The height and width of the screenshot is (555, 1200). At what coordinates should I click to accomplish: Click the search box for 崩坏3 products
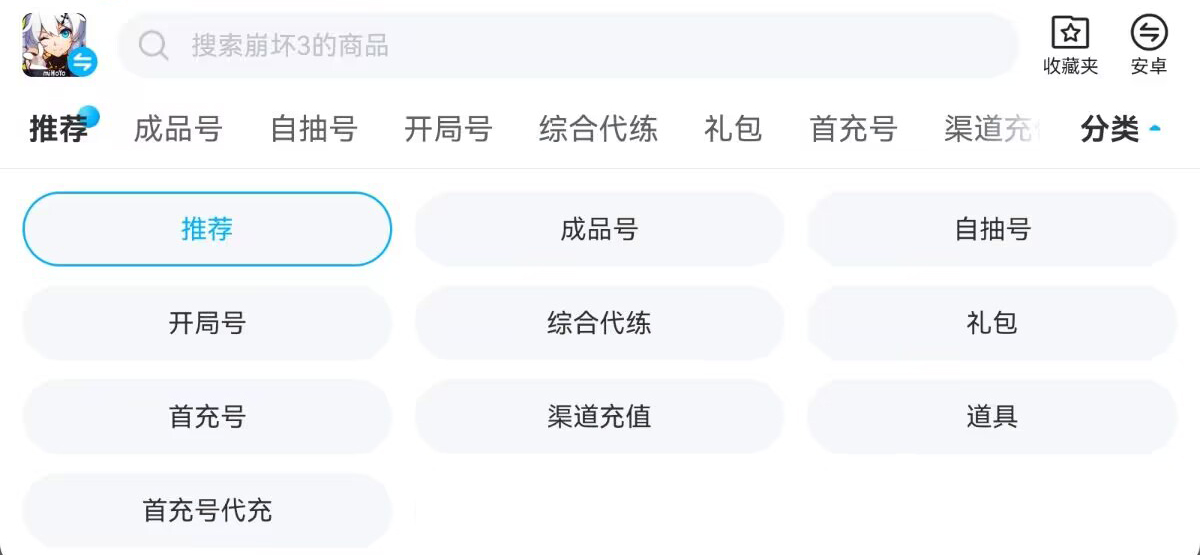pyautogui.click(x=580, y=45)
